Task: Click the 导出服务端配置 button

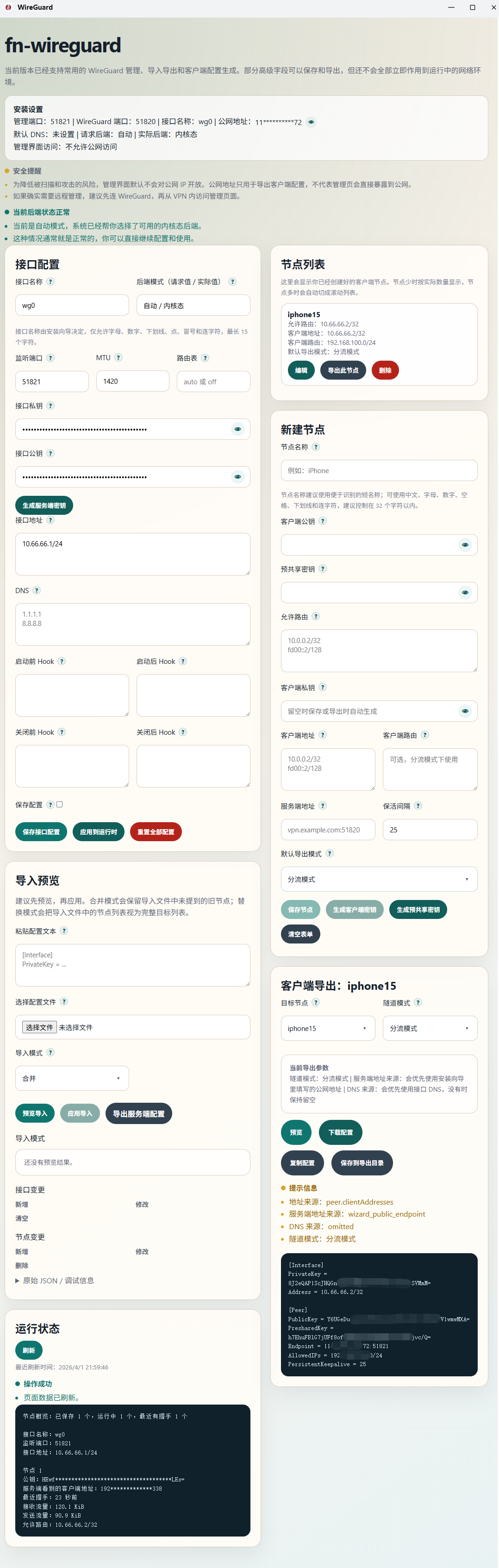Action: [x=139, y=1113]
